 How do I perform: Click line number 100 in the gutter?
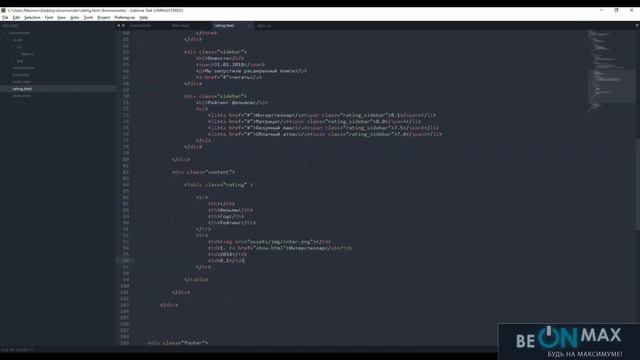[x=125, y=286]
